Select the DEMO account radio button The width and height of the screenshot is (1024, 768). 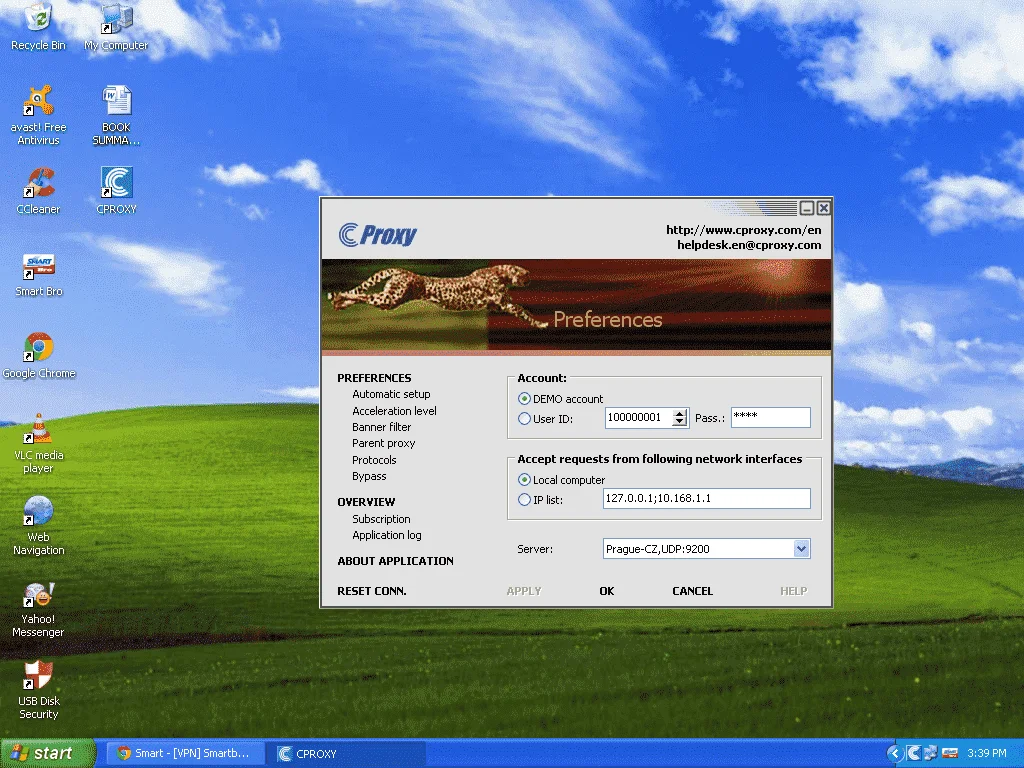pyautogui.click(x=524, y=398)
